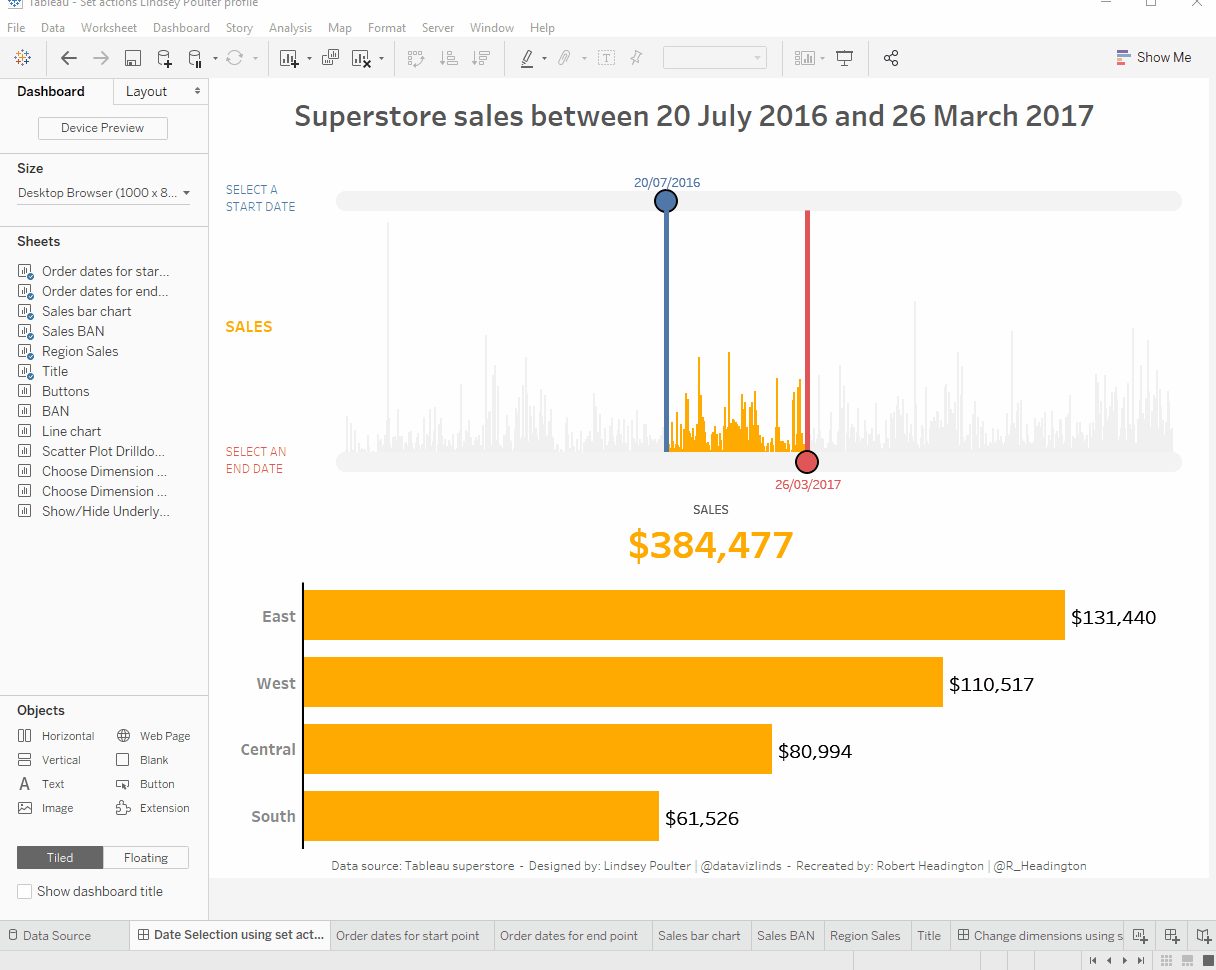Image resolution: width=1216 pixels, height=970 pixels.
Task: Click the Presentation mode icon
Action: pyautogui.click(x=845, y=58)
